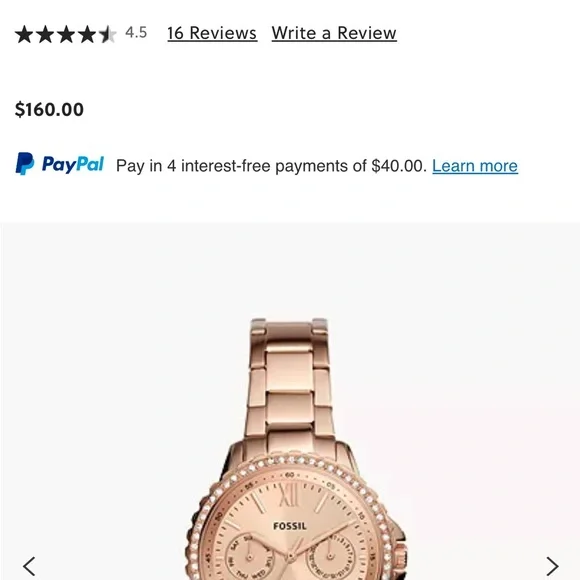Click the $160.00 price
The image size is (580, 580).
[x=49, y=109]
